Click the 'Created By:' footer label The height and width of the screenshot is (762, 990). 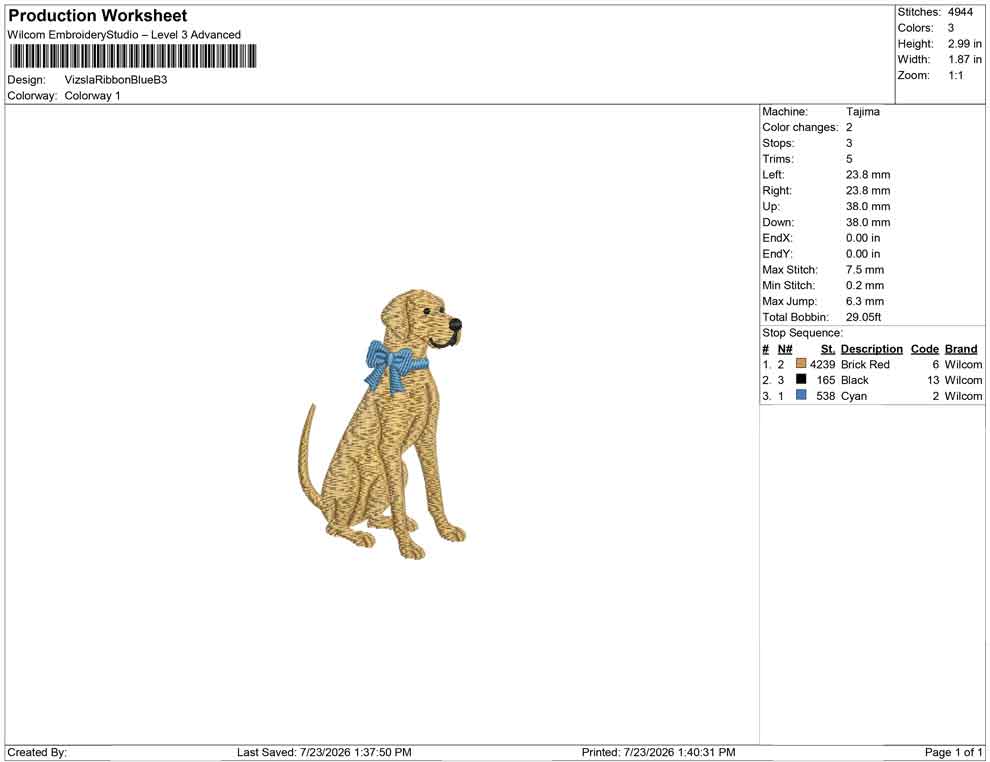tap(37, 752)
